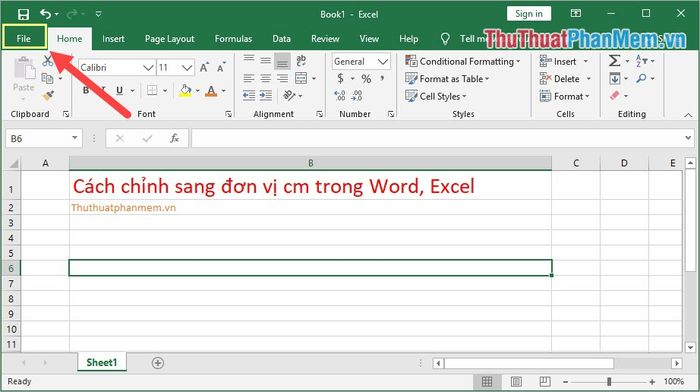
Task: Click Increase Decimal icon
Action: tap(340, 95)
